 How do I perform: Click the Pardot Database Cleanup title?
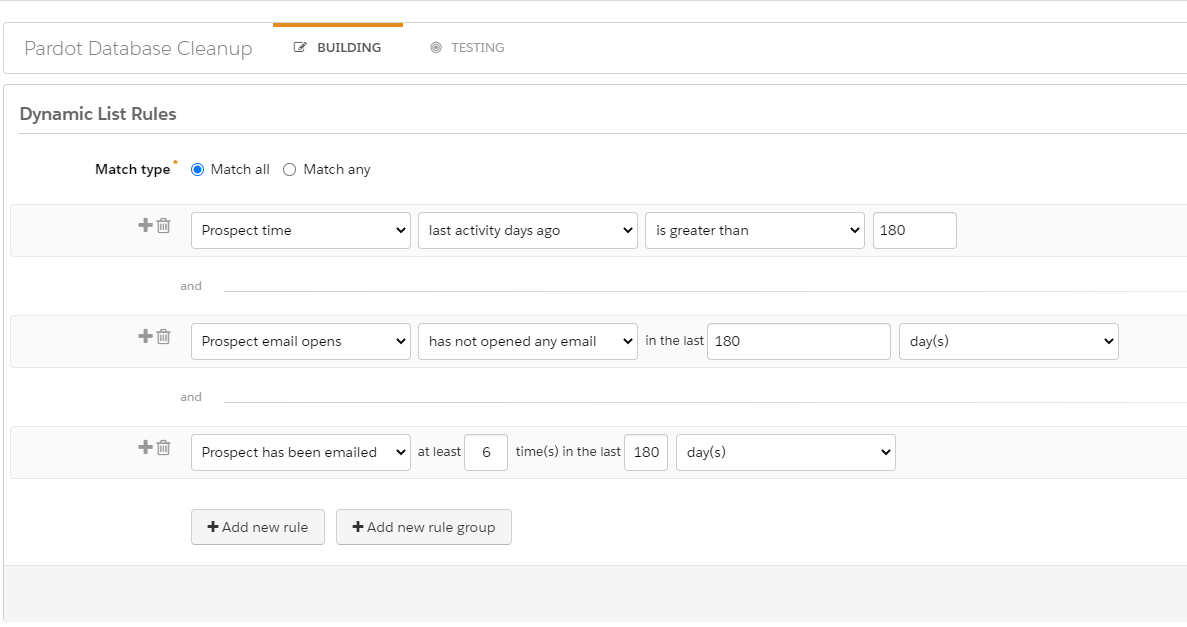138,48
